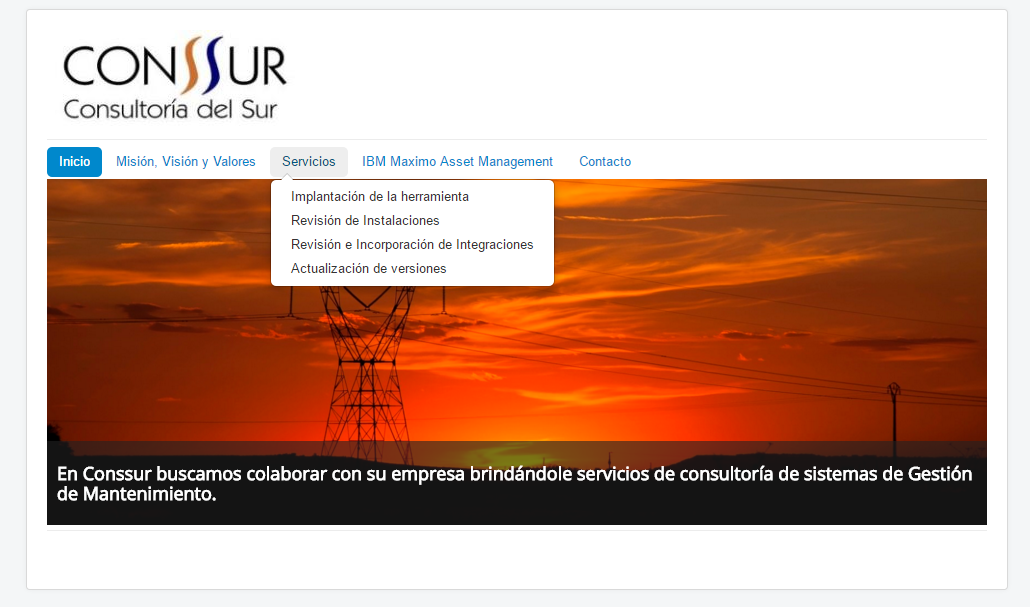
Task: Open IBM Maximo Asset Management page
Action: click(x=457, y=162)
